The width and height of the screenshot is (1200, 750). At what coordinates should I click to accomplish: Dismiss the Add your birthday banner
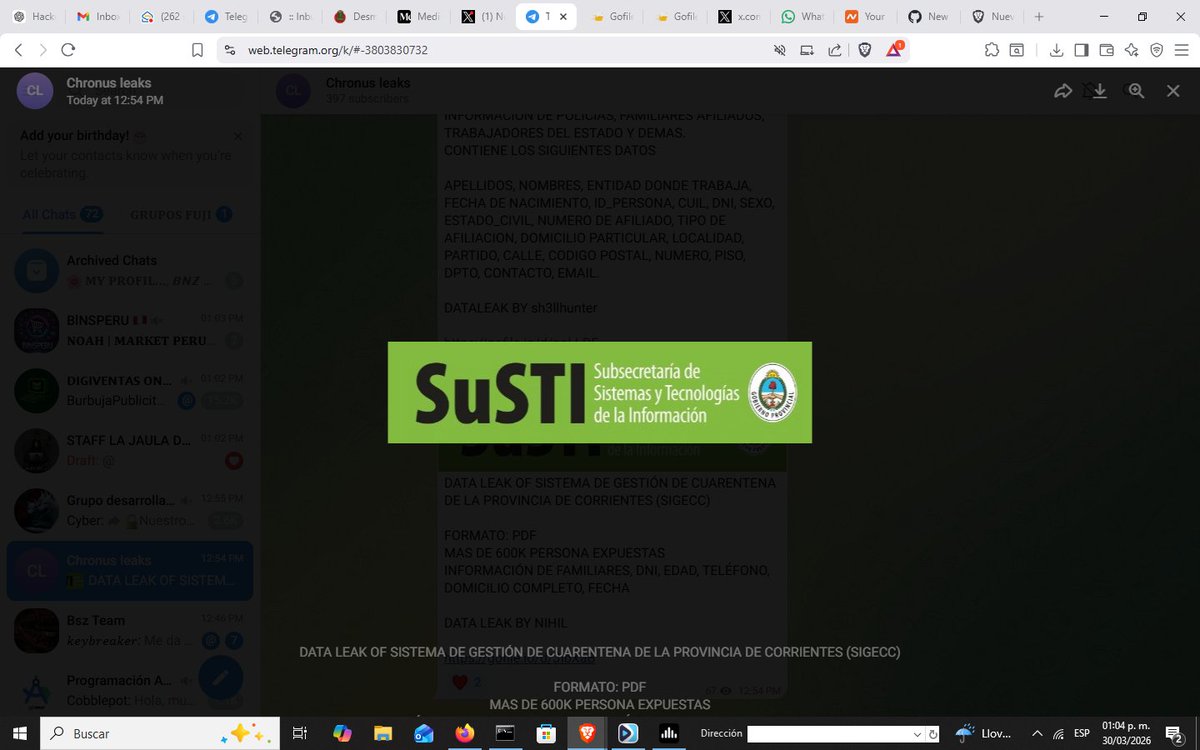237,136
